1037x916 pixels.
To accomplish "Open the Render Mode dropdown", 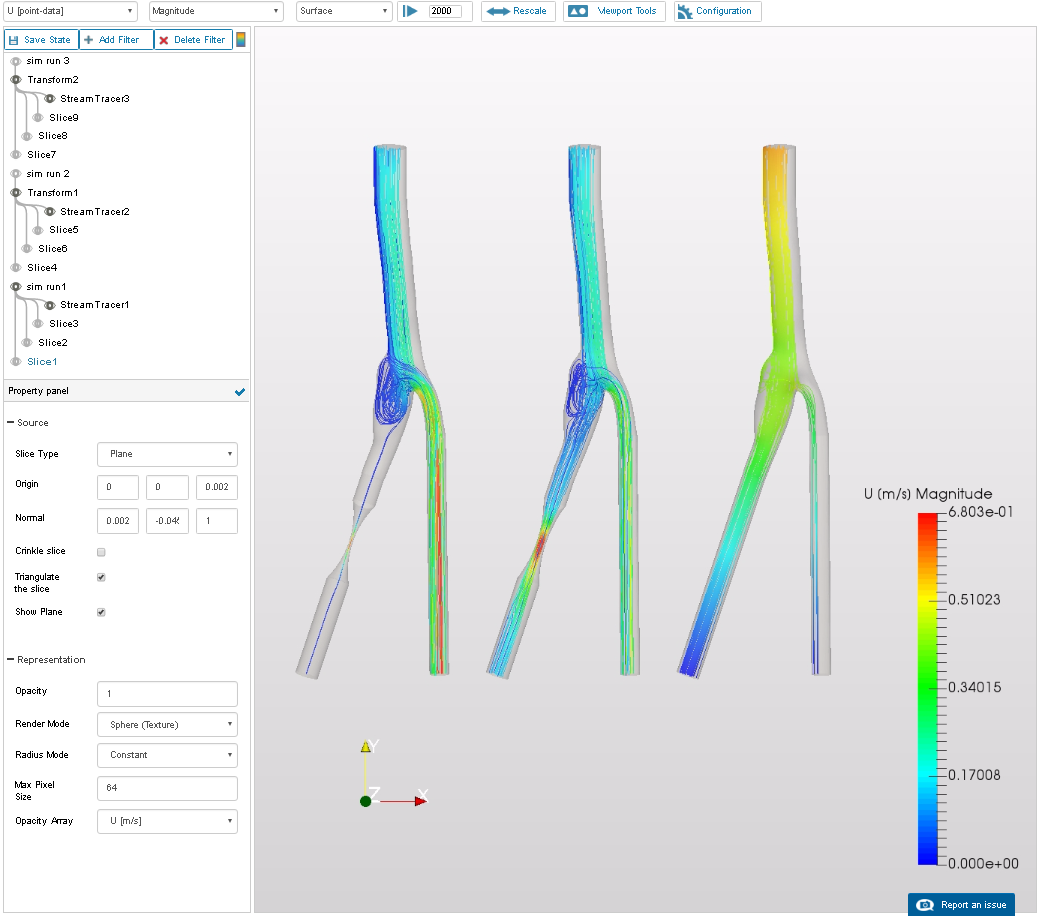I will [167, 724].
